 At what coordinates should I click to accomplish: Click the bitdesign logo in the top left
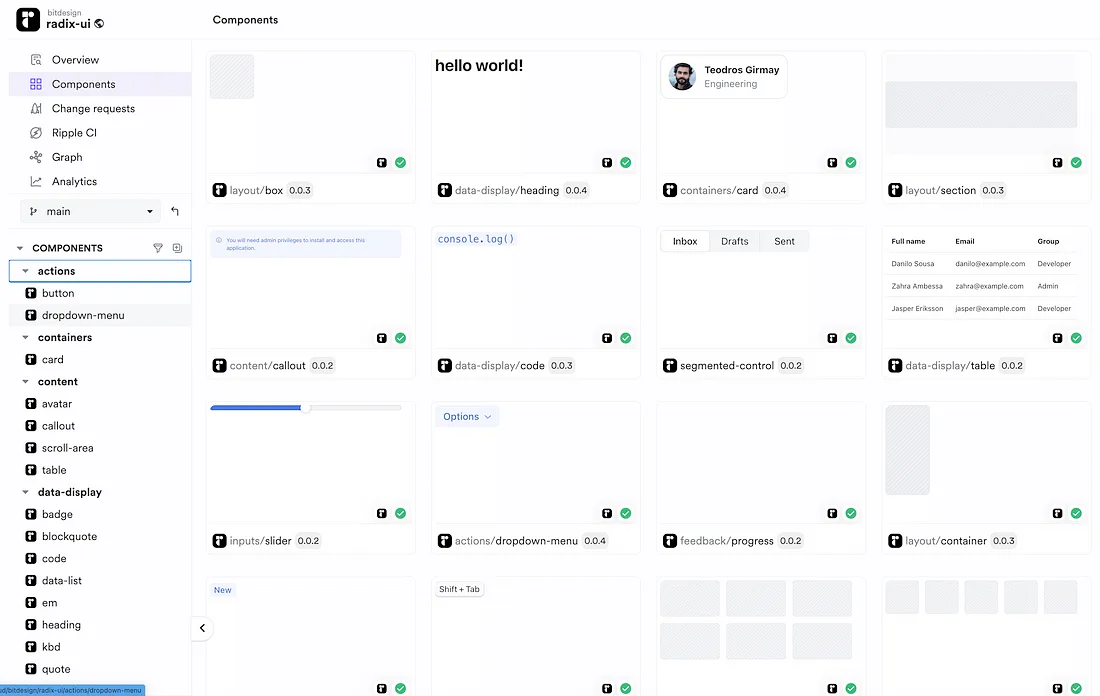pyautogui.click(x=28, y=19)
